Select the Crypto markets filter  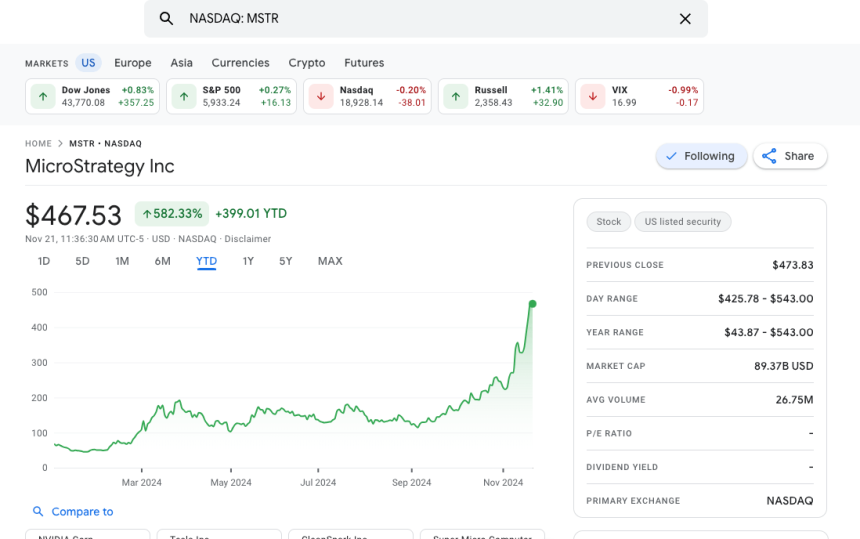point(307,63)
